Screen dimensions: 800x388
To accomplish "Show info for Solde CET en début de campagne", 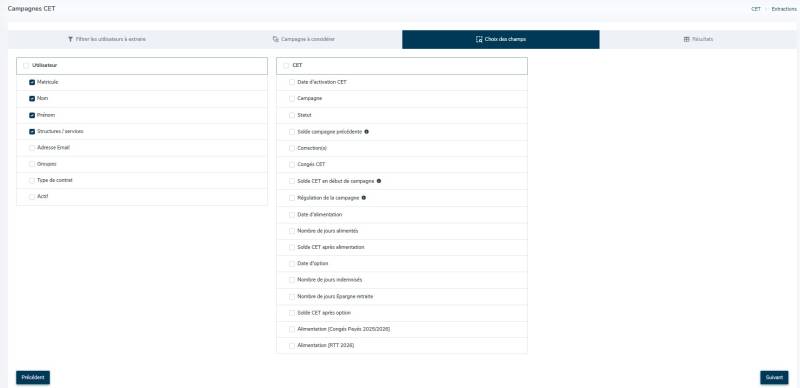I will click(x=379, y=181).
